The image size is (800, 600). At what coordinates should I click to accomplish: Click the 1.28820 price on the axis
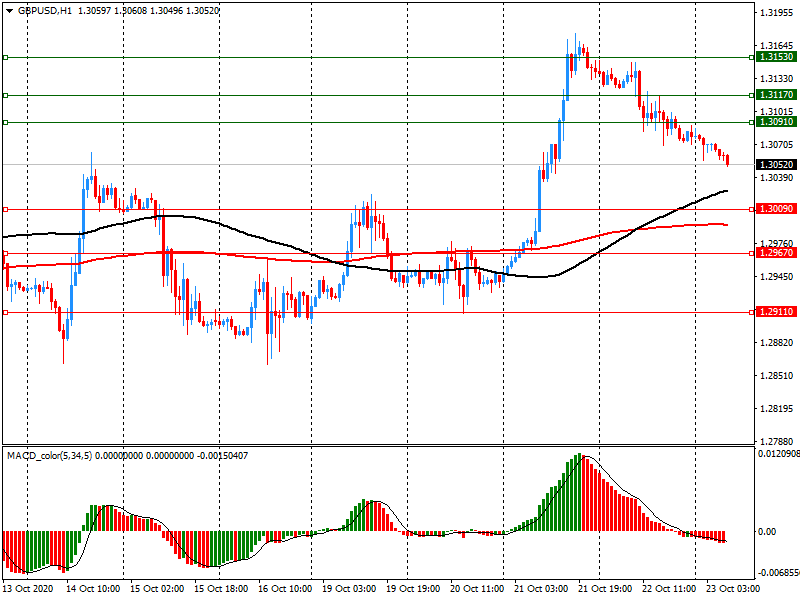coord(776,343)
